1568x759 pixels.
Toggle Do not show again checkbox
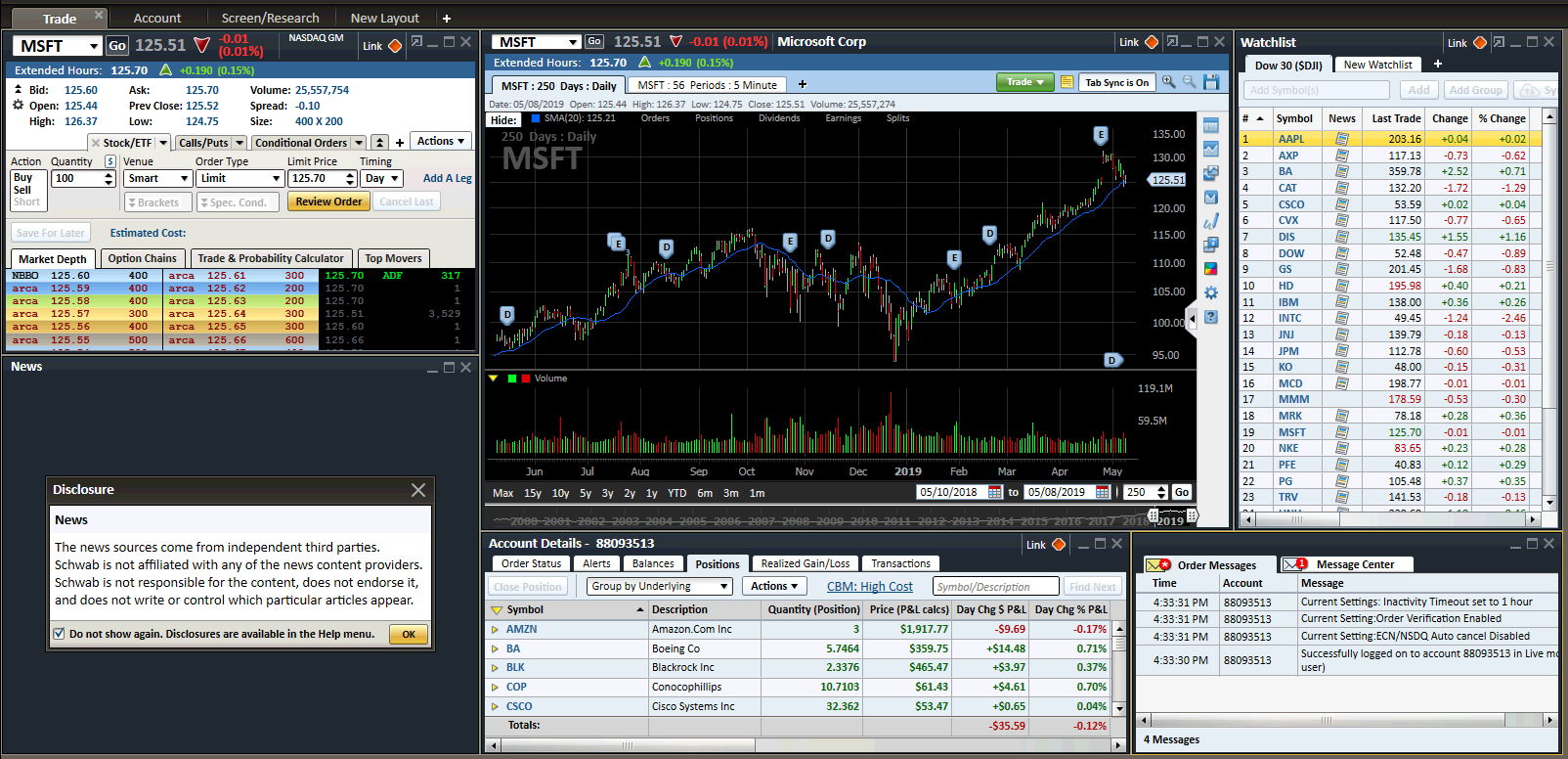tap(60, 634)
